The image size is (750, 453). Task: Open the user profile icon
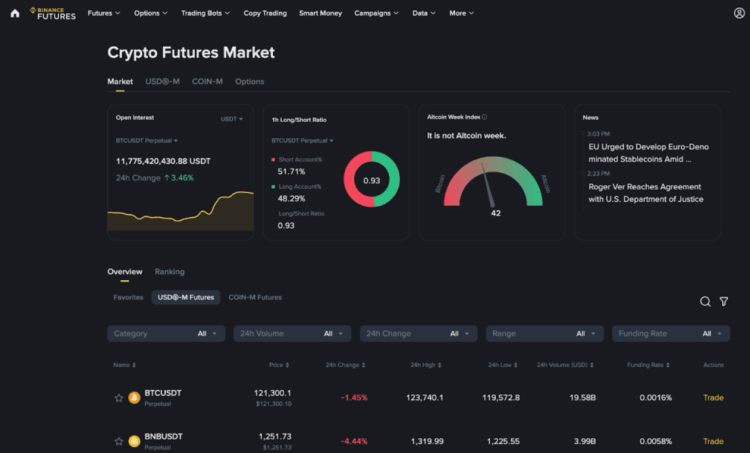(739, 13)
